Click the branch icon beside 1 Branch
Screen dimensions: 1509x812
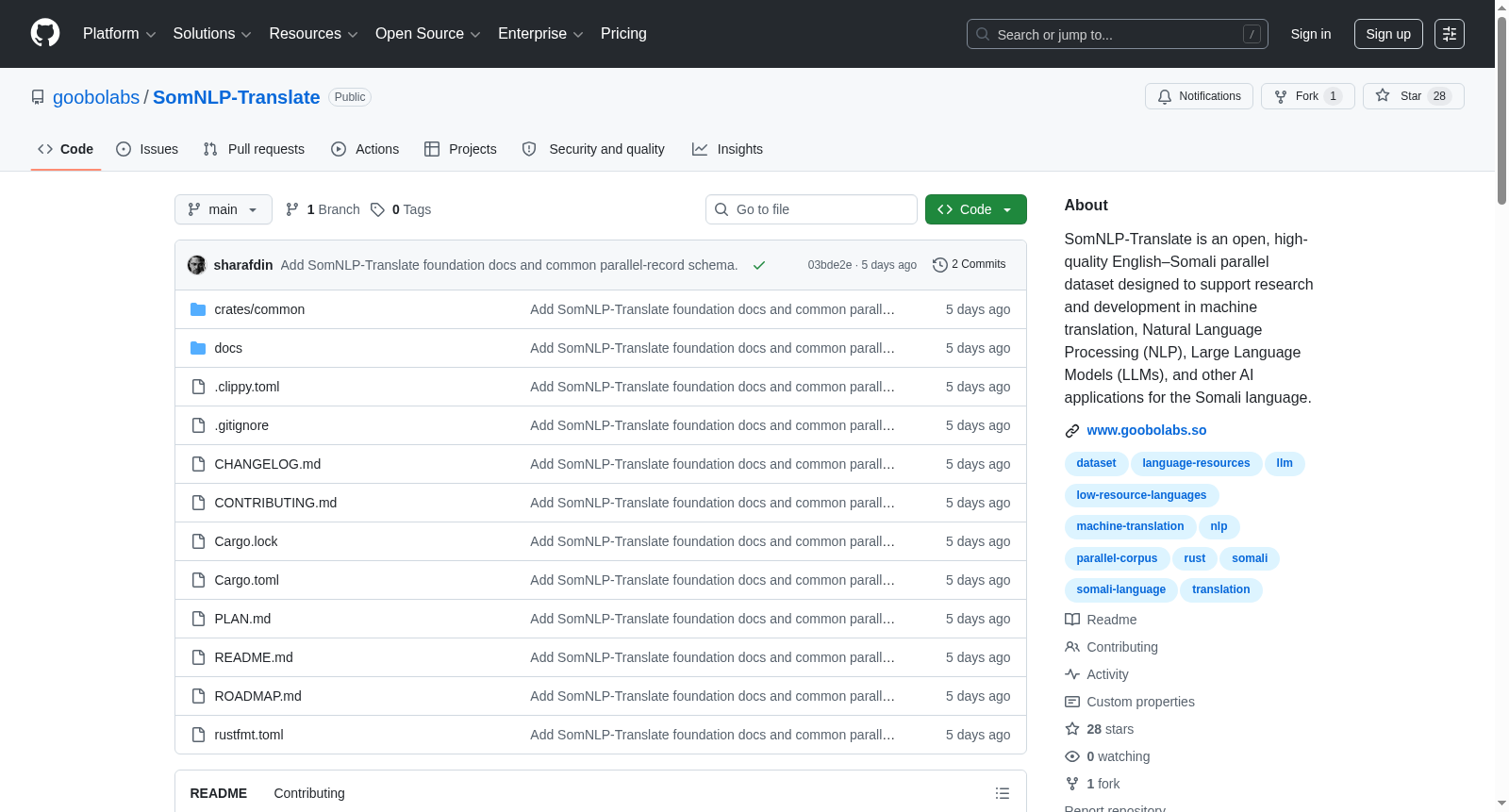pos(292,209)
